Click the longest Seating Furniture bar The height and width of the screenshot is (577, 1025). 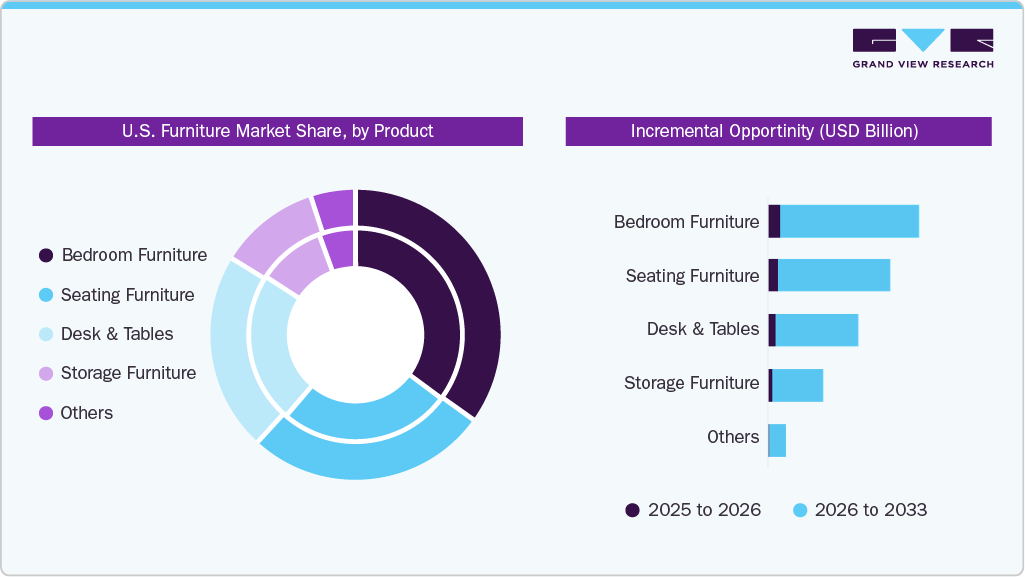835,276
